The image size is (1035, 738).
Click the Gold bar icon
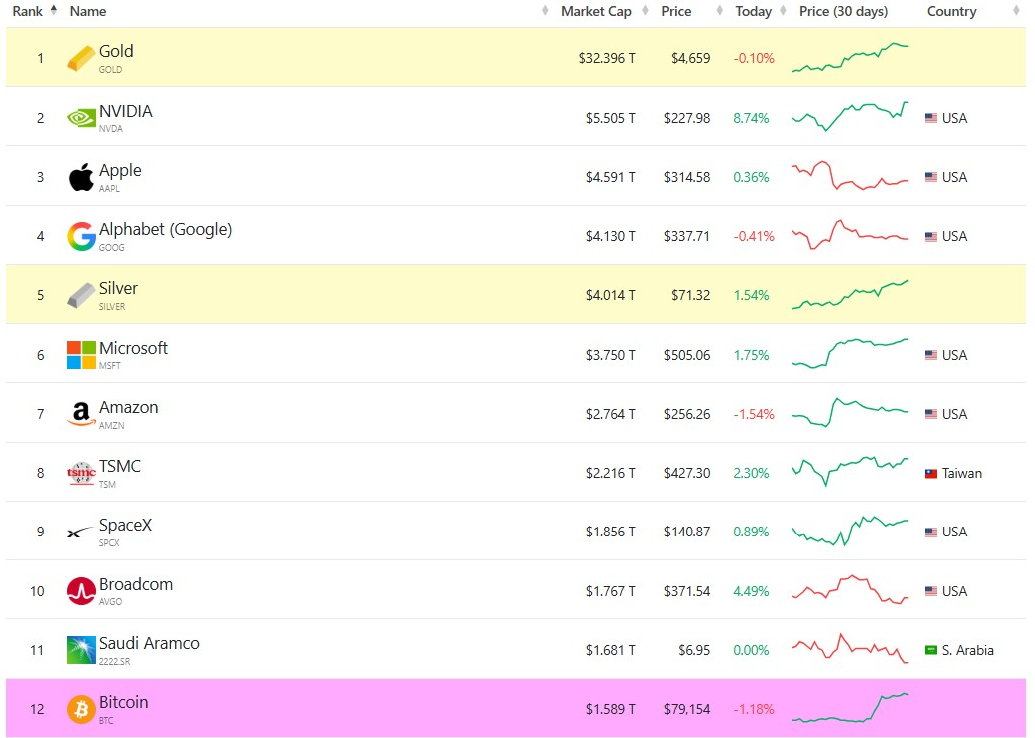81,58
